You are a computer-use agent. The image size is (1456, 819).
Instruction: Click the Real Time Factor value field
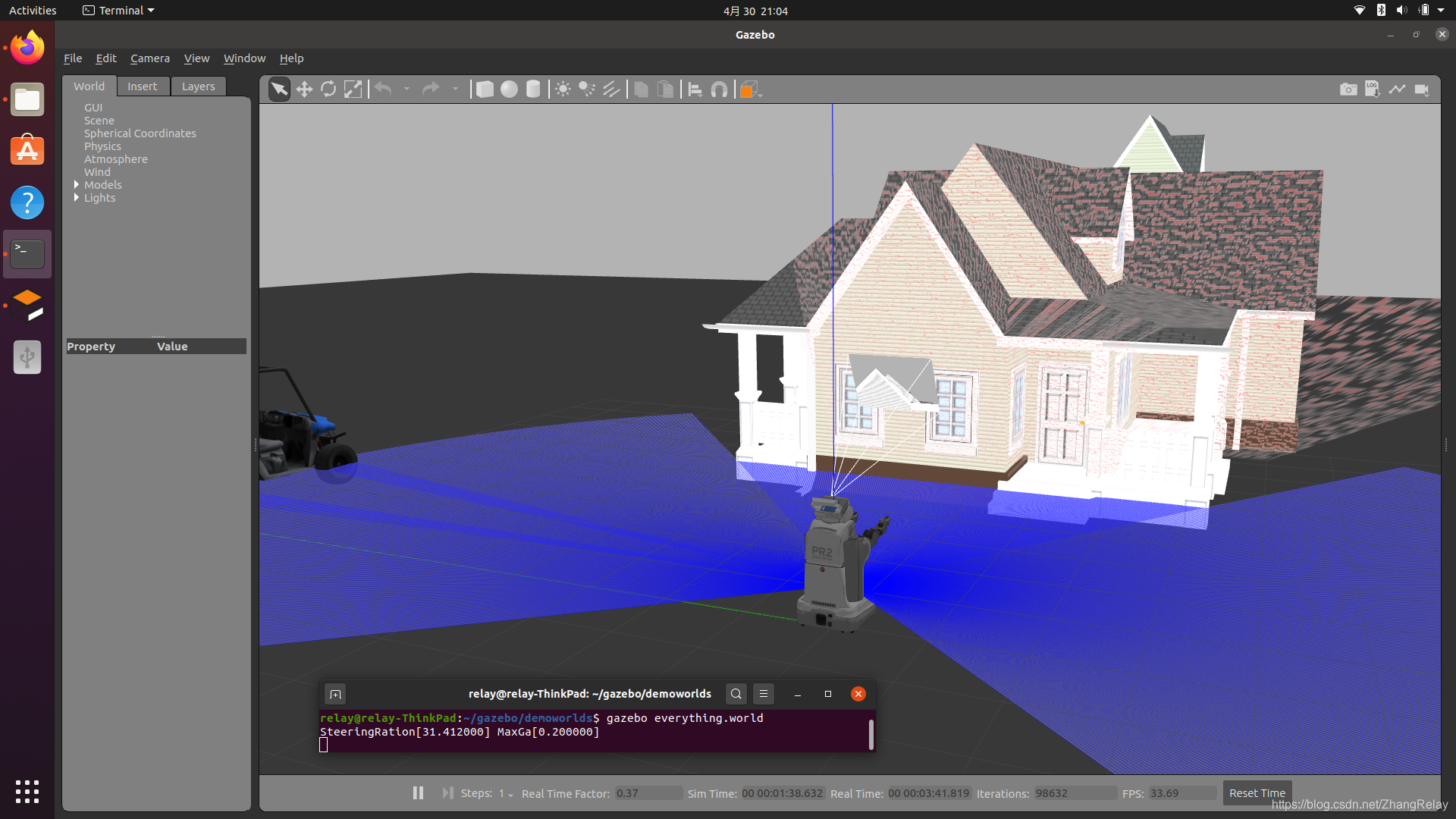[648, 793]
